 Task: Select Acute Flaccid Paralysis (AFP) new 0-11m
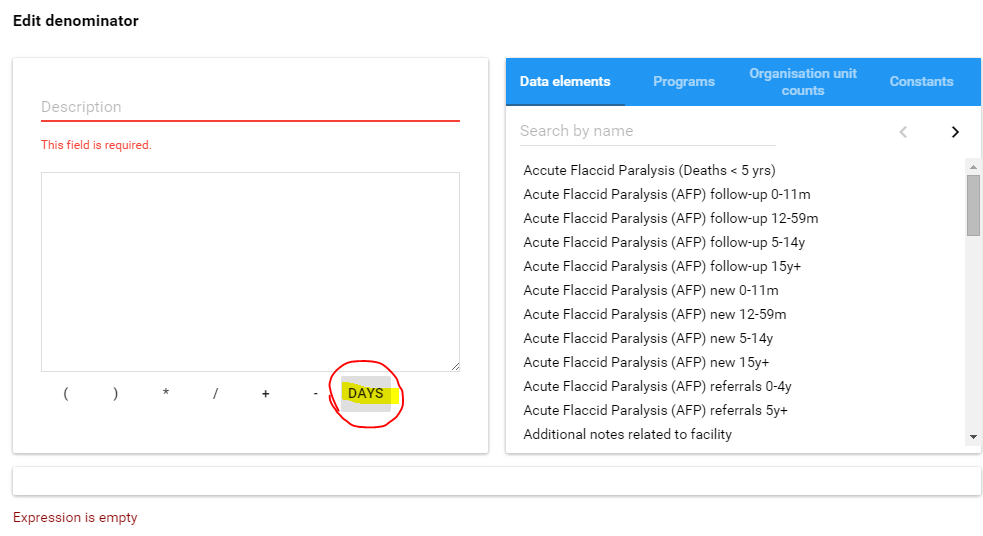[x=651, y=290]
